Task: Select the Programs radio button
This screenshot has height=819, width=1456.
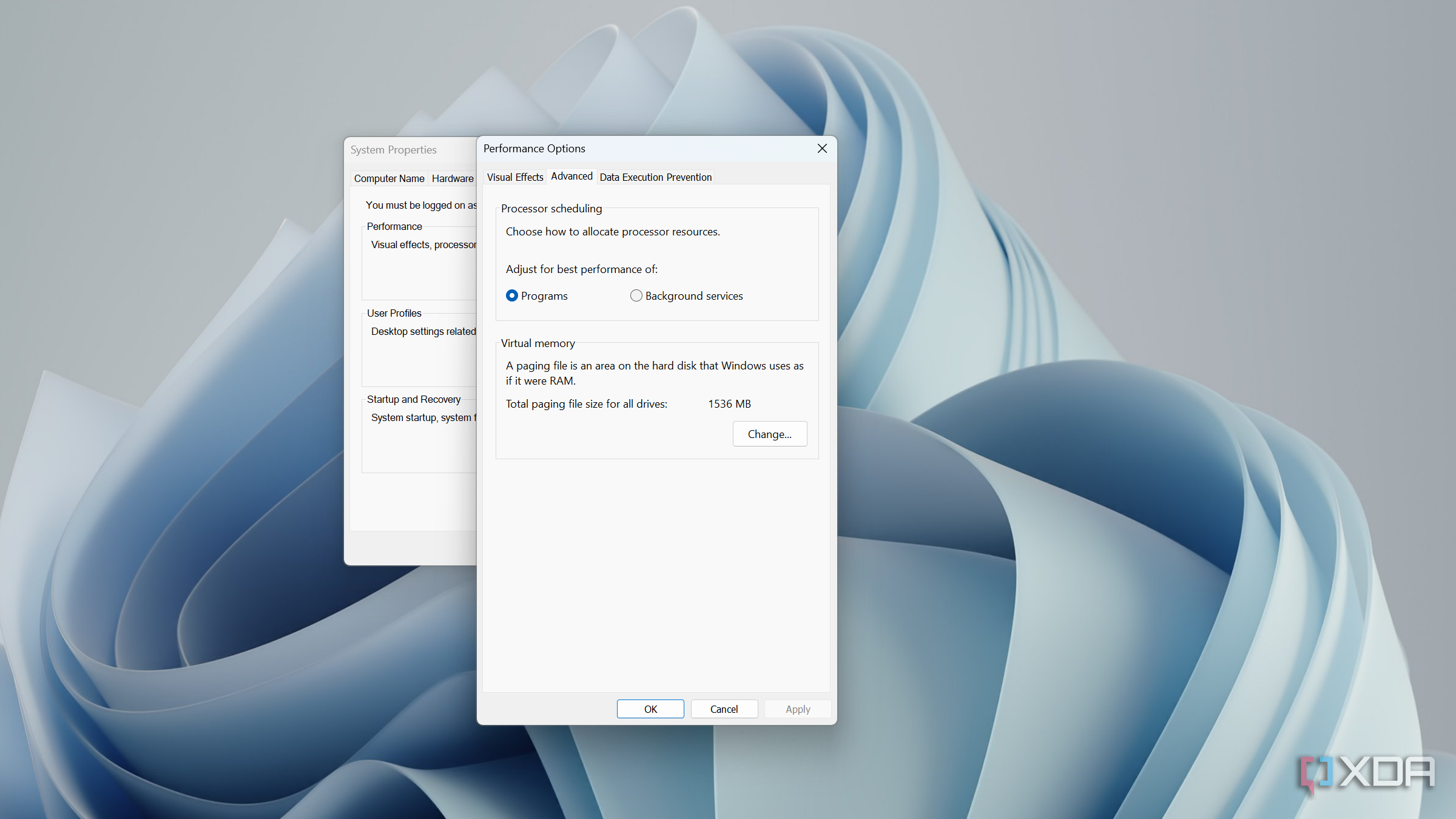Action: pyautogui.click(x=536, y=296)
